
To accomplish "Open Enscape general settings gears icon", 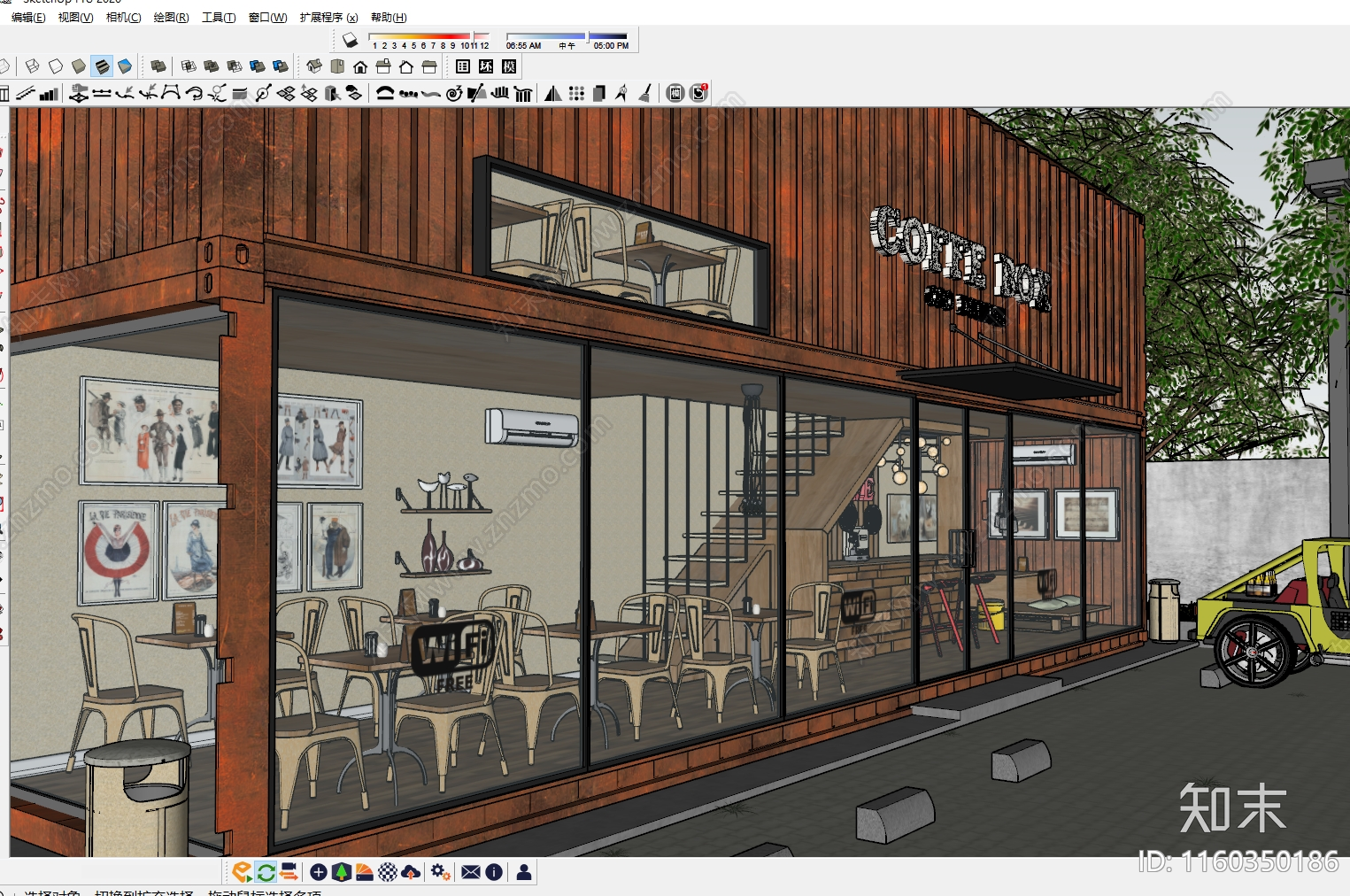I will click(x=441, y=872).
